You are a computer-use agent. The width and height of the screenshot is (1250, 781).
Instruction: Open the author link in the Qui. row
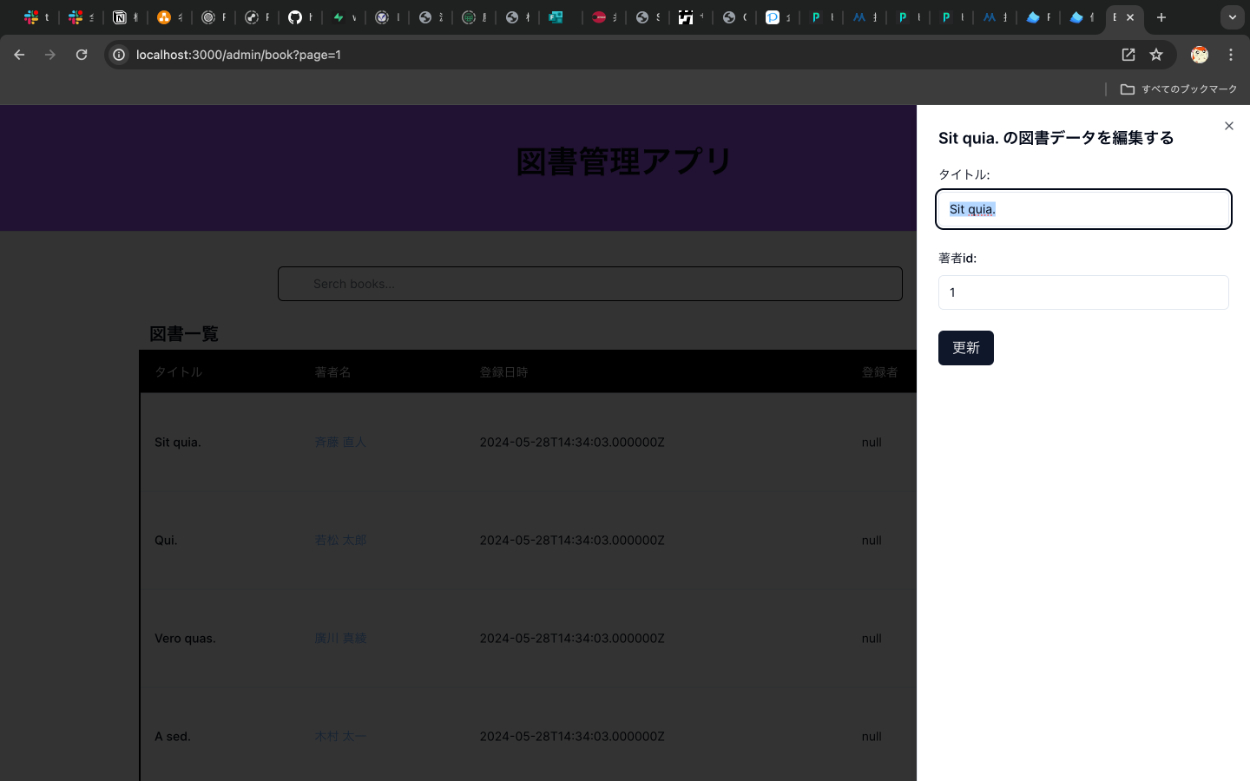(x=340, y=540)
